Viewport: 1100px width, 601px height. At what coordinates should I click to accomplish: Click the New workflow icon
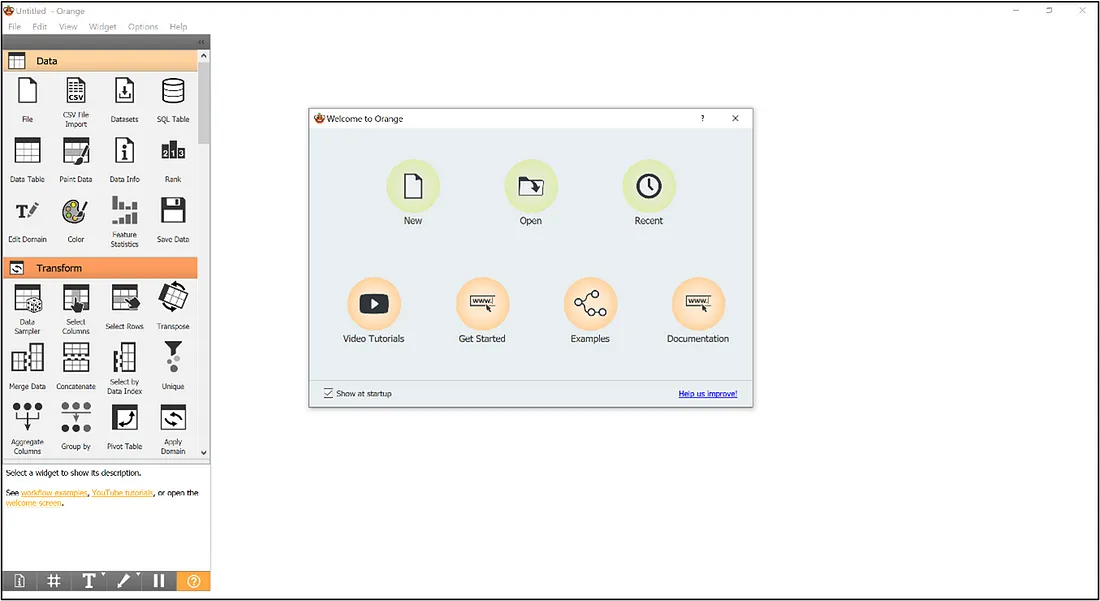click(413, 186)
